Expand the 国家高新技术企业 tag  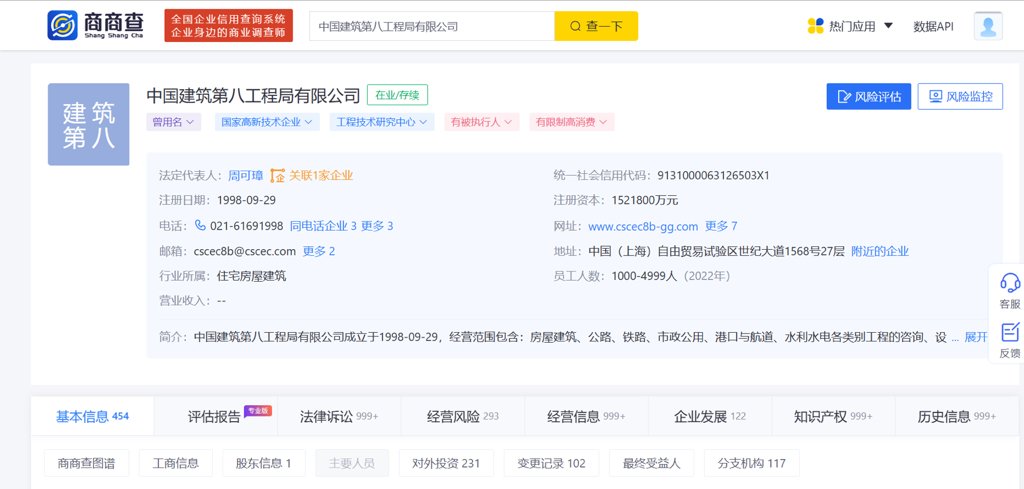pyautogui.click(x=267, y=122)
